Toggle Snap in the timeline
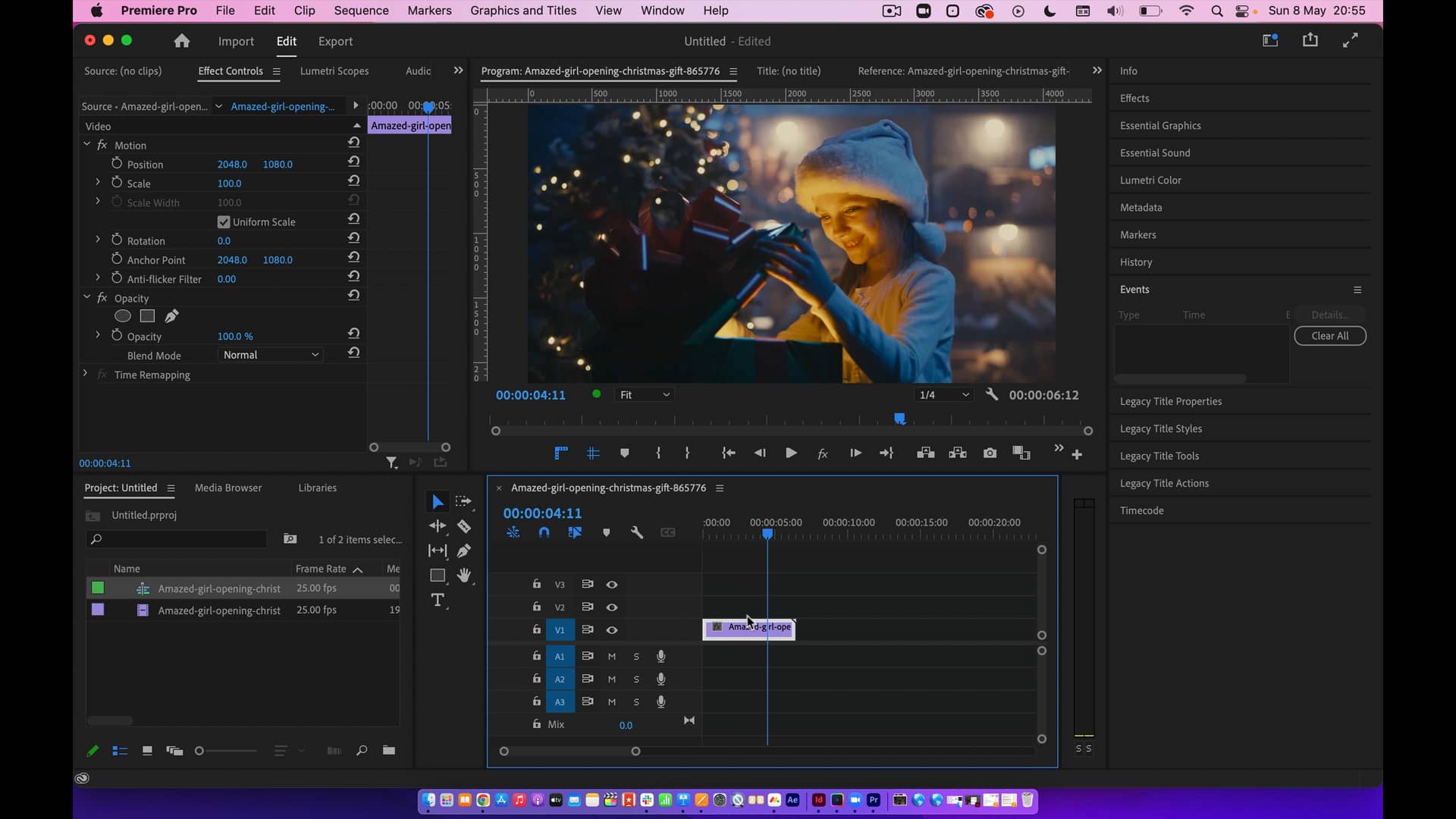The width and height of the screenshot is (1456, 819). pyautogui.click(x=544, y=532)
